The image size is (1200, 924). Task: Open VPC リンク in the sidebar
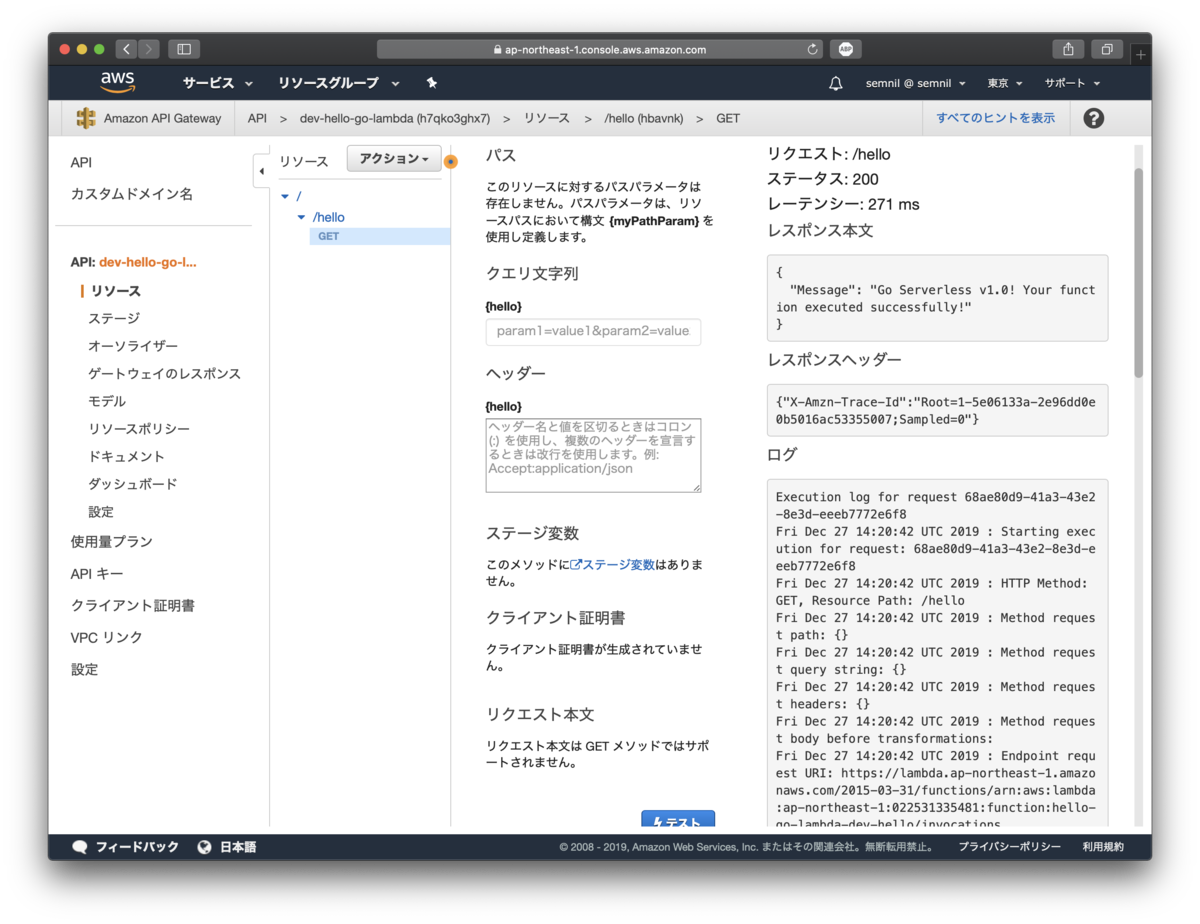[107, 637]
